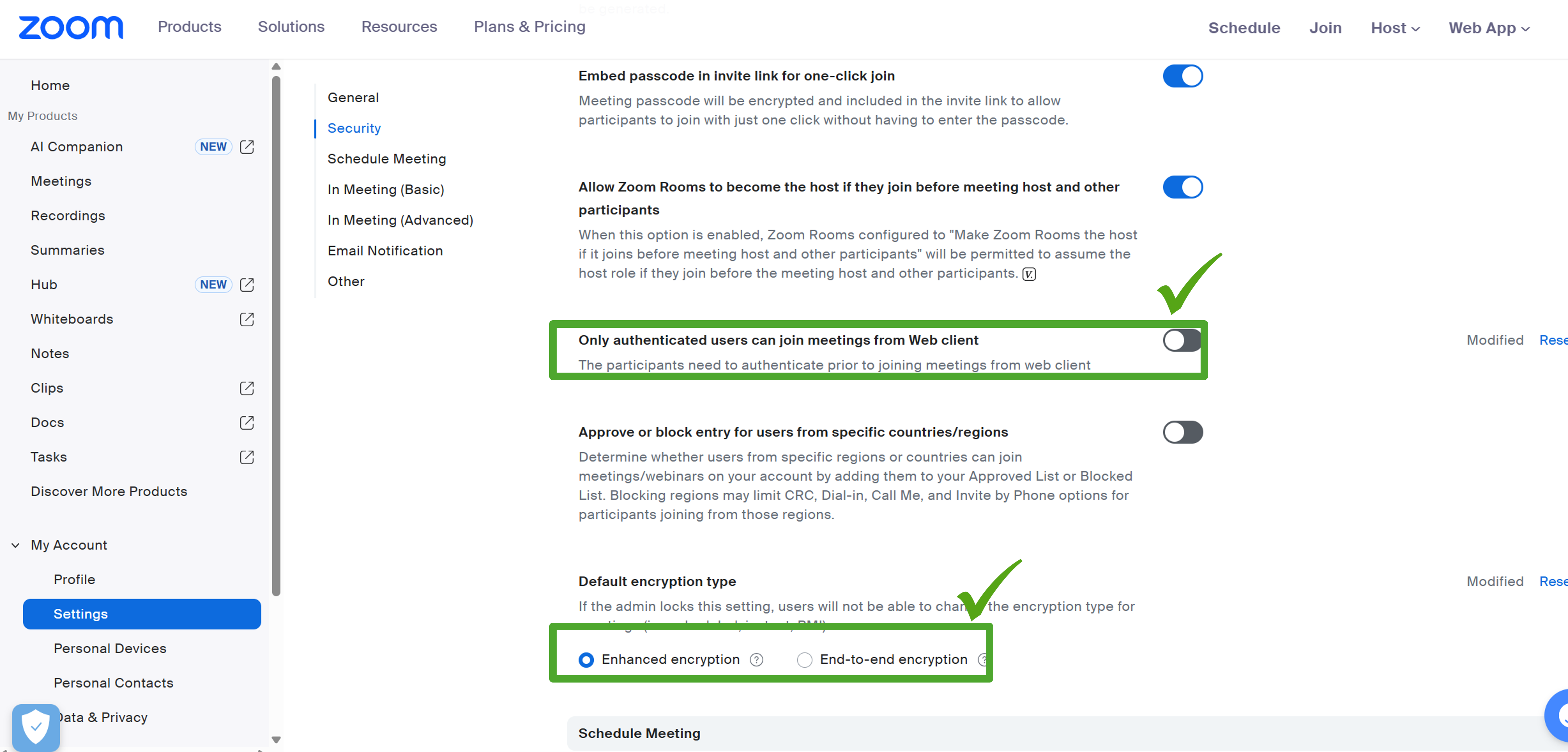Viewport: 1568px width, 752px height.
Task: Open the Web App dropdown
Action: coord(1488,28)
